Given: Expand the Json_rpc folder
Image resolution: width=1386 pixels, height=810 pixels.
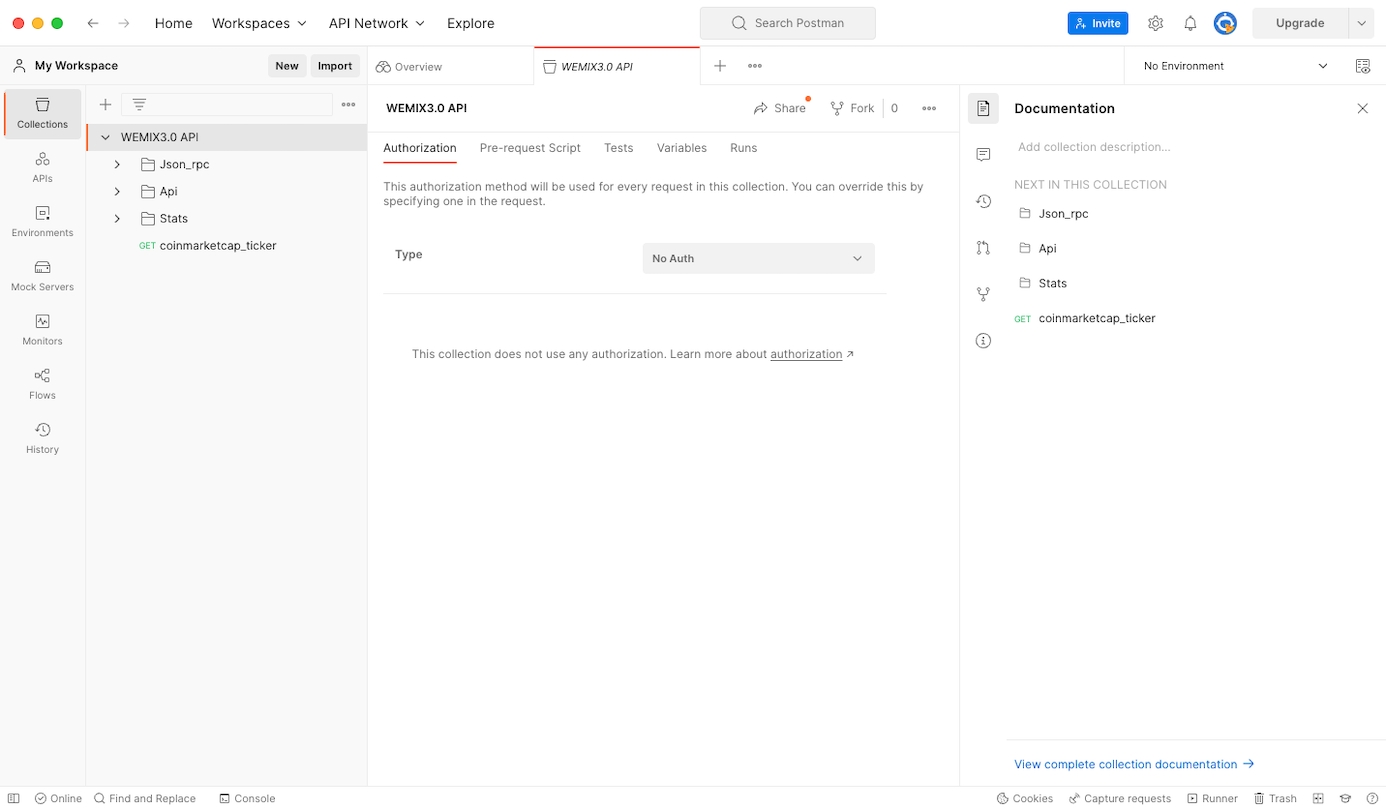Looking at the screenshot, I should 117,164.
